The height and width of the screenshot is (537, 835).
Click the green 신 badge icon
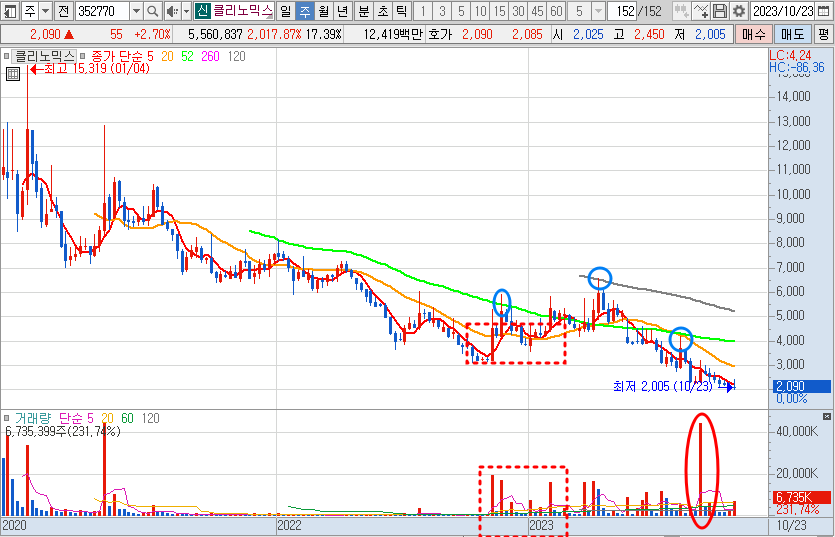click(x=202, y=11)
